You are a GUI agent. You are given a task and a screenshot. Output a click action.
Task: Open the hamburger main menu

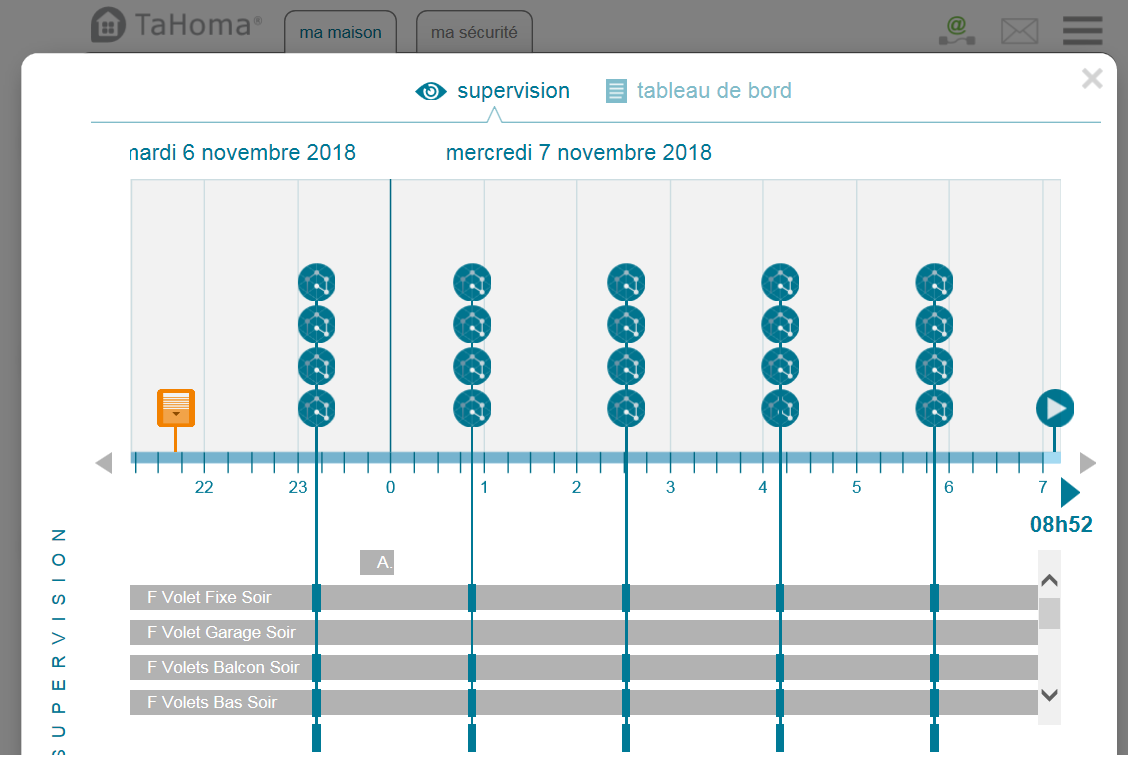(x=1082, y=30)
